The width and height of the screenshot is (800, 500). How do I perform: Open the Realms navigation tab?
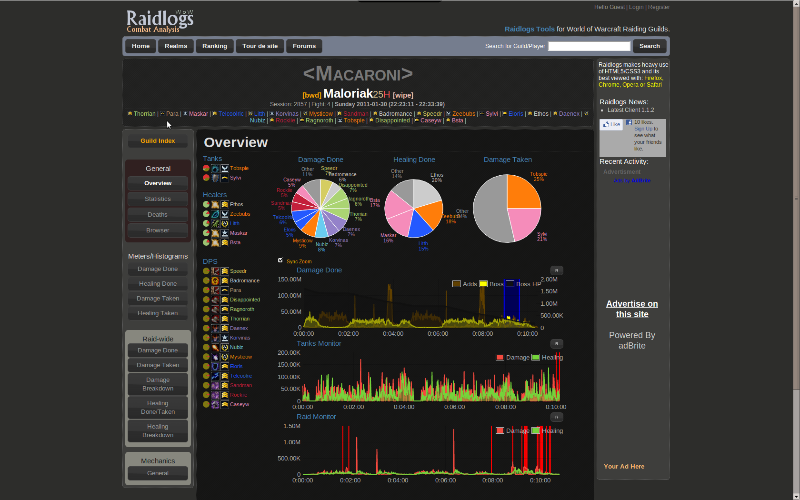[176, 46]
